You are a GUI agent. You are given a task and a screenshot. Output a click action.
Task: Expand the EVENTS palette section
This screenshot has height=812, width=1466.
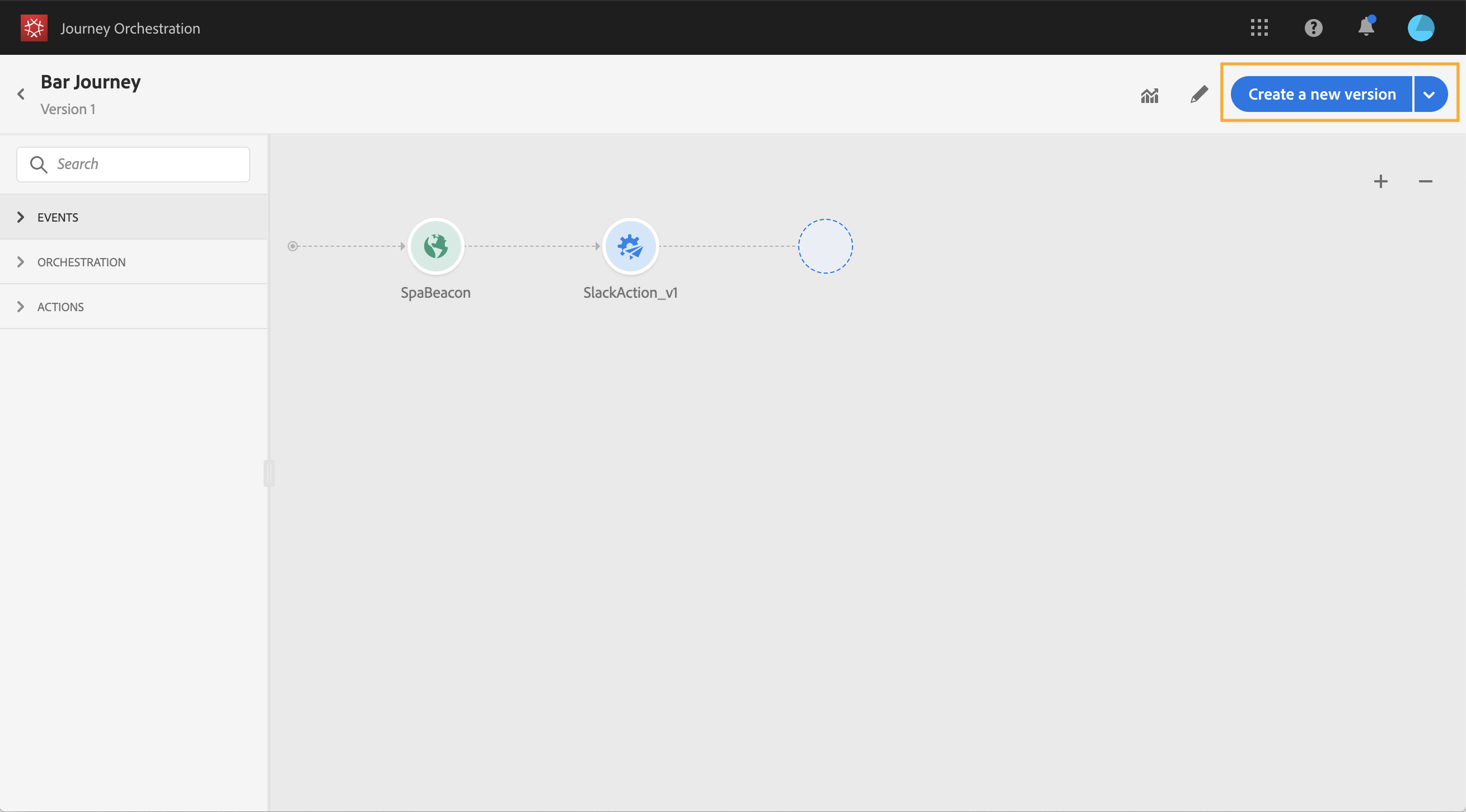pos(134,217)
